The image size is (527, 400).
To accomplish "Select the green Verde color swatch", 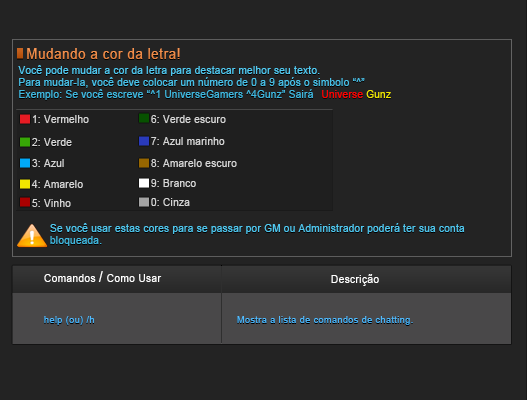I will (x=25, y=142).
